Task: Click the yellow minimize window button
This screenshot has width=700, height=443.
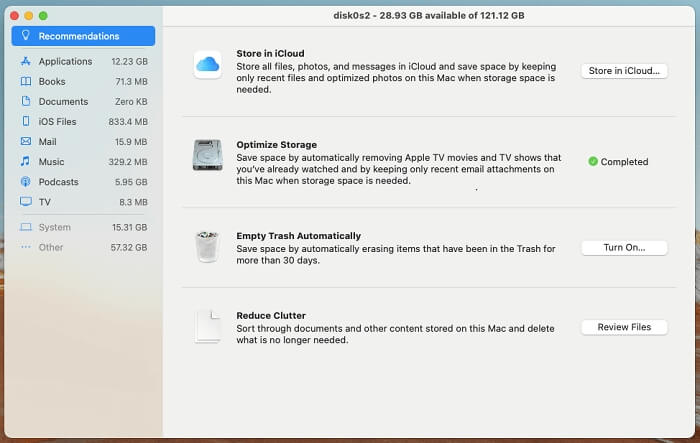Action: point(29,16)
